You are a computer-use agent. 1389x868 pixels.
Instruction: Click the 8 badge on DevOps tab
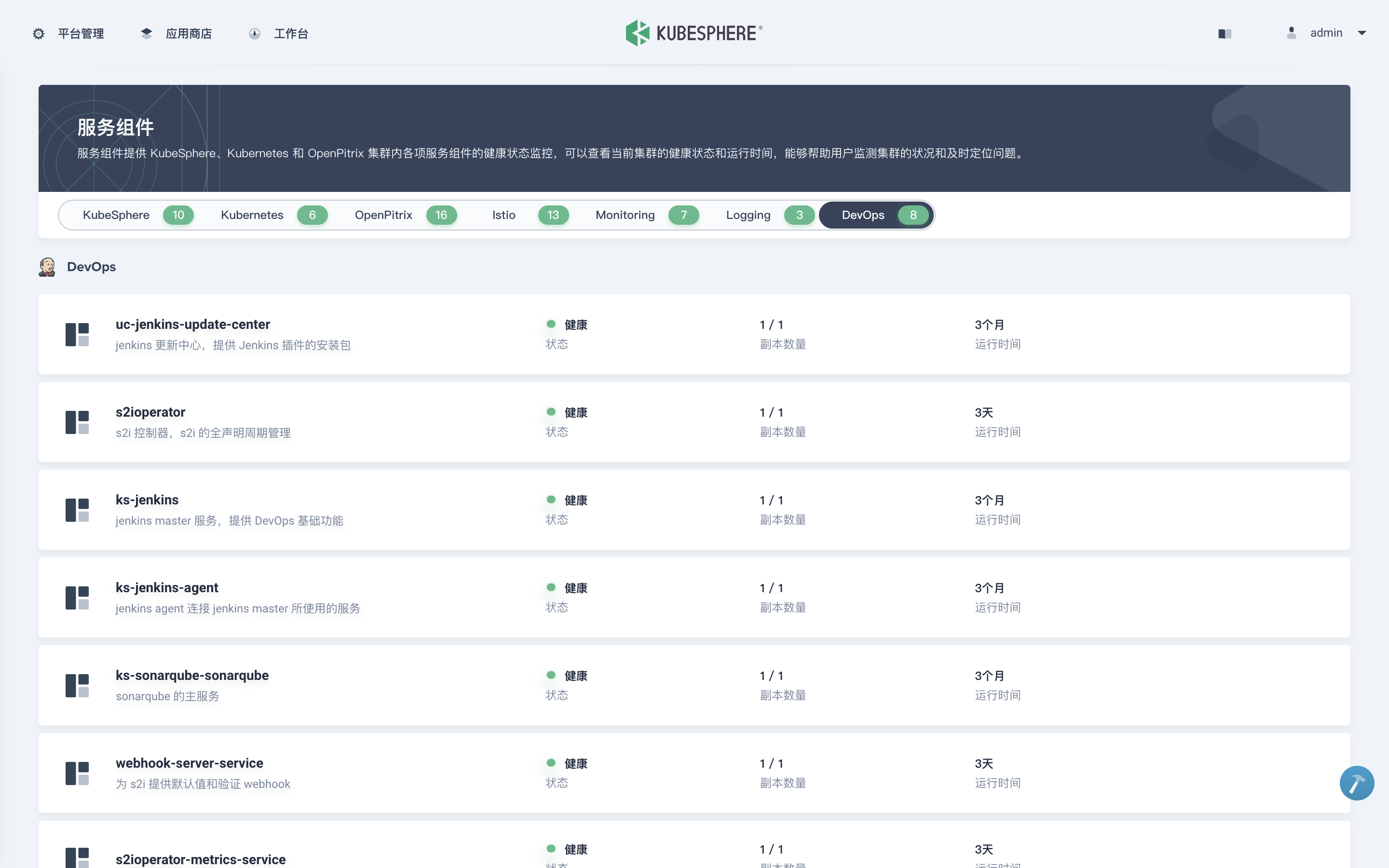point(913,215)
